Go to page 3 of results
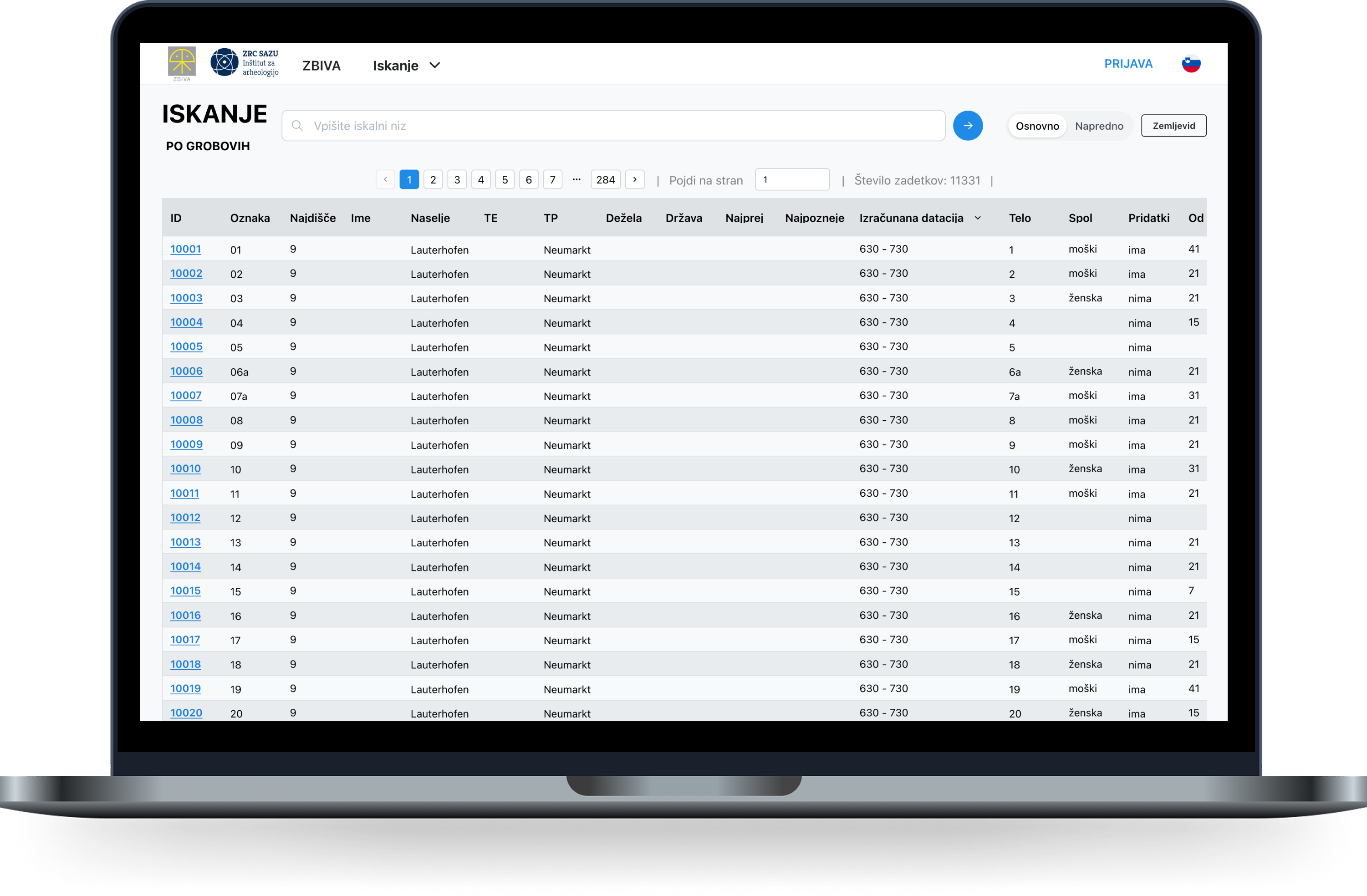The height and width of the screenshot is (896, 1367). coord(457,180)
